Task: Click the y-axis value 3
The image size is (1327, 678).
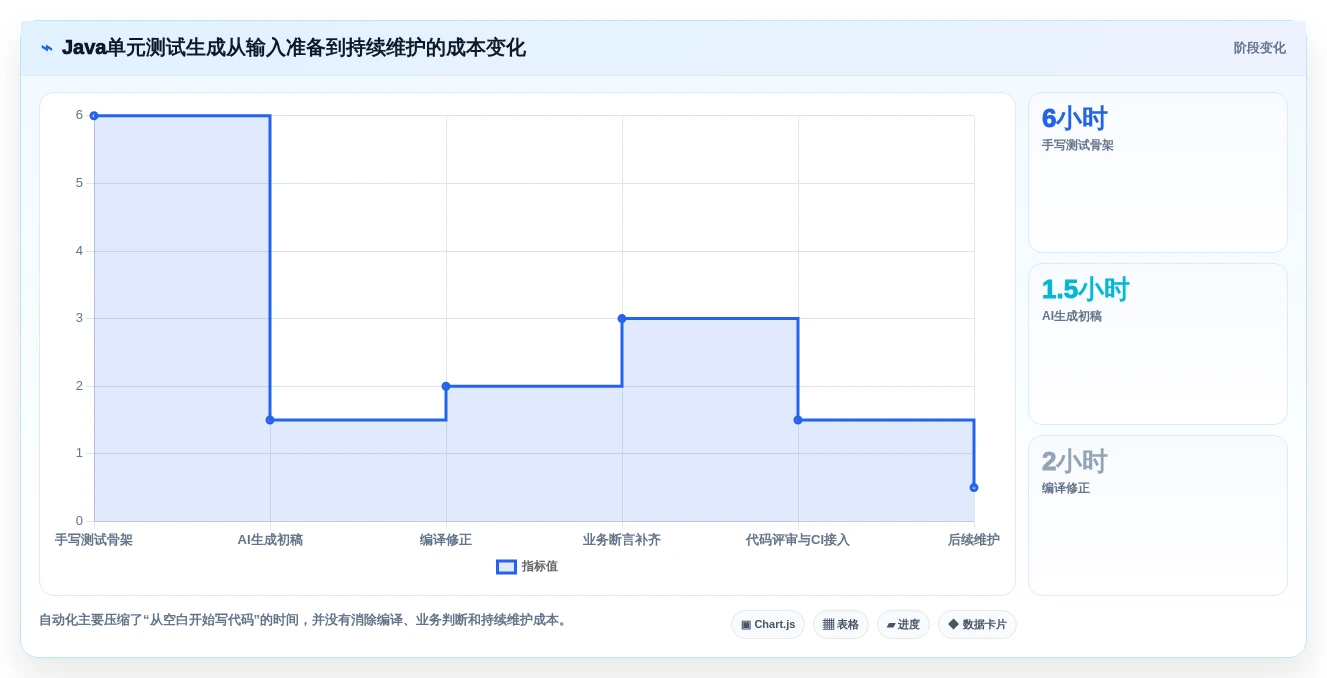Action: pyautogui.click(x=79, y=318)
